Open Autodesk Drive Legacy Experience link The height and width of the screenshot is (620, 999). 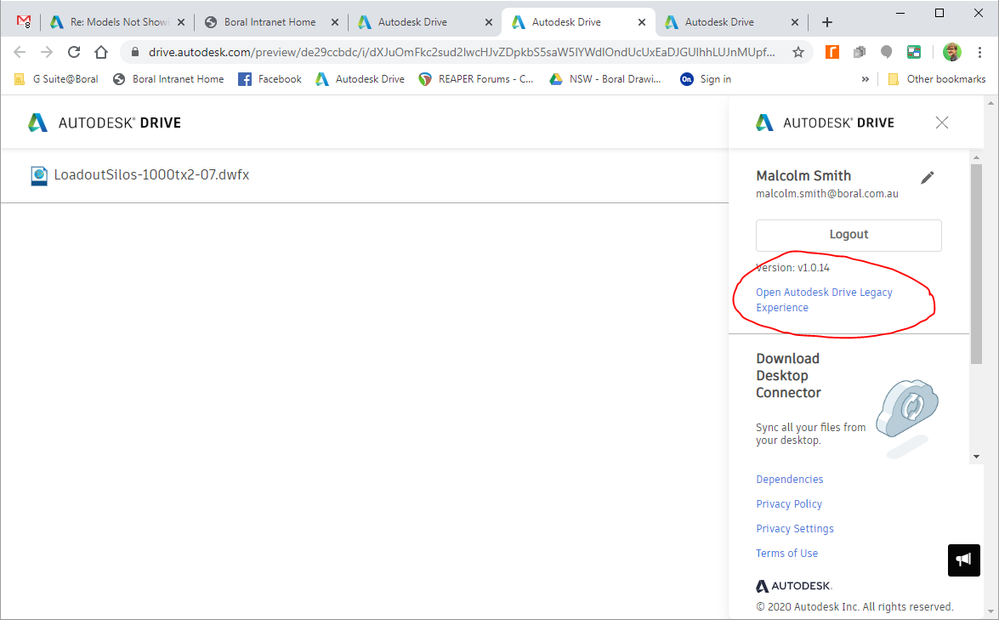click(824, 299)
